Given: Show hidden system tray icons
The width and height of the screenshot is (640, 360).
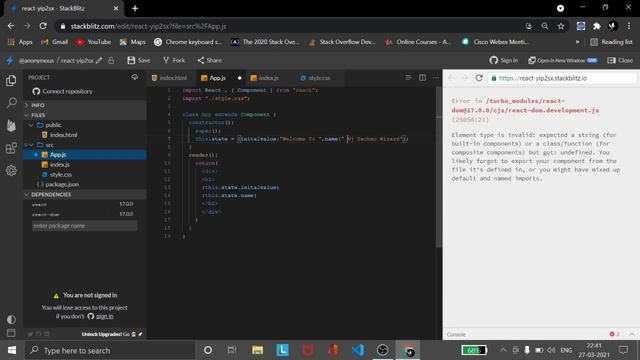Looking at the screenshot, I should tap(503, 350).
